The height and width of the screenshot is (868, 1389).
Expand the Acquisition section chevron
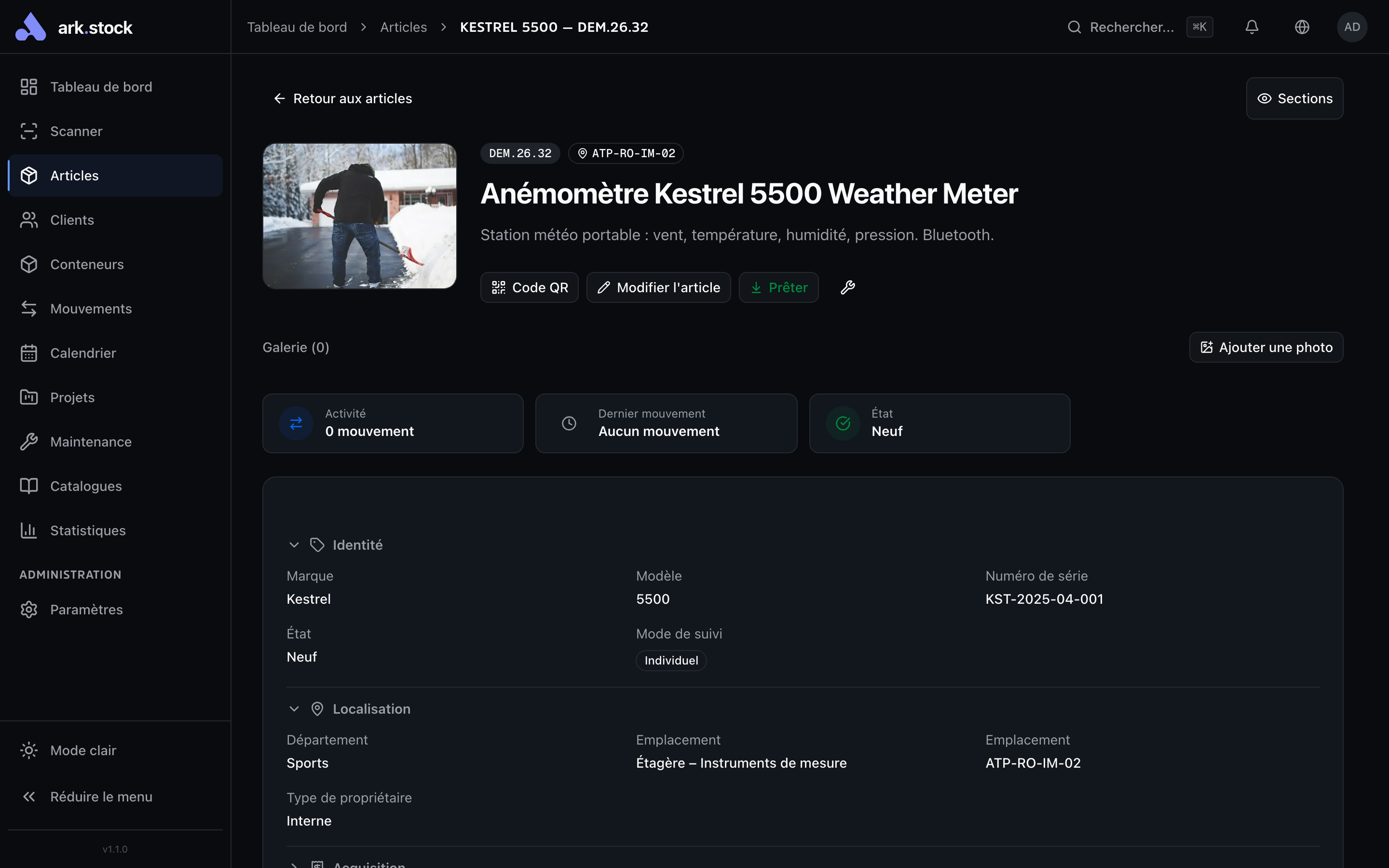pos(294,865)
